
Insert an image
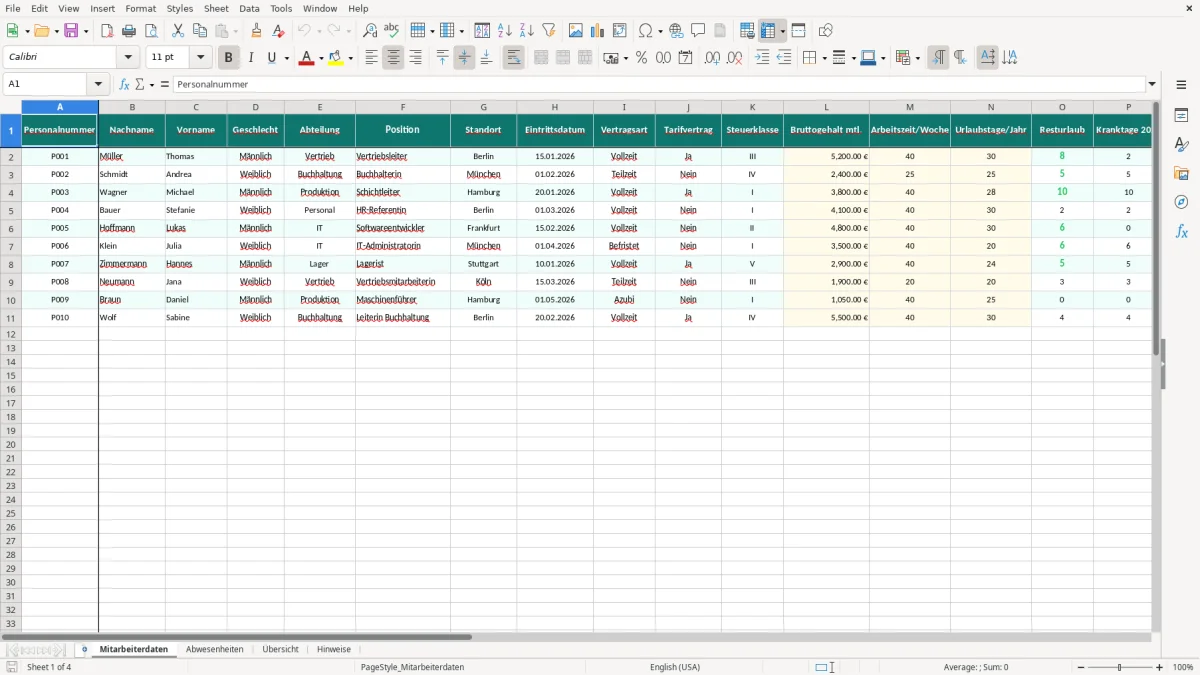pos(576,31)
